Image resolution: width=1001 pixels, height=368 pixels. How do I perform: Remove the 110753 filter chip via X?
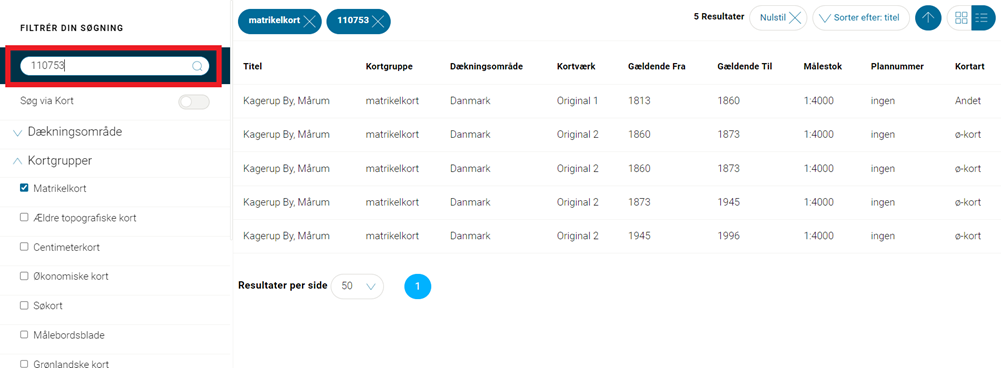[x=379, y=21]
